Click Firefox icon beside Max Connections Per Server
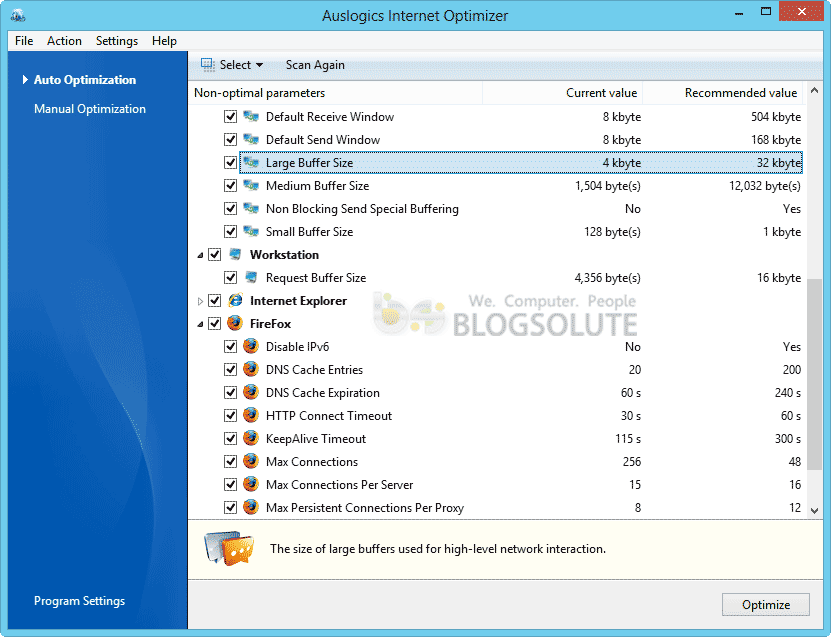The image size is (831, 637). [251, 484]
